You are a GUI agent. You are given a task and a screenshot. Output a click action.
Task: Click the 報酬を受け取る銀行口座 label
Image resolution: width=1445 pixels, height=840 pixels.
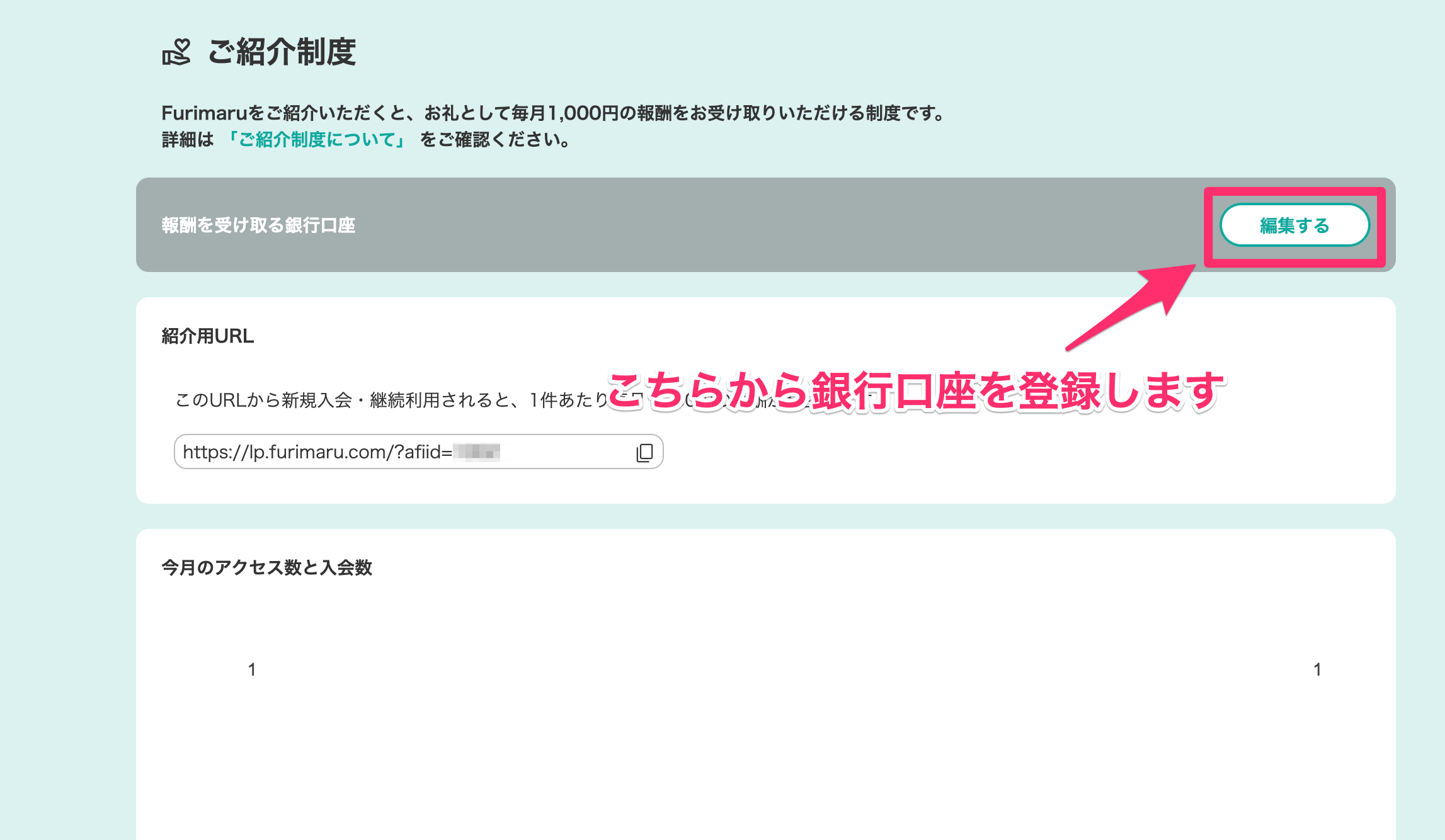[x=258, y=225]
